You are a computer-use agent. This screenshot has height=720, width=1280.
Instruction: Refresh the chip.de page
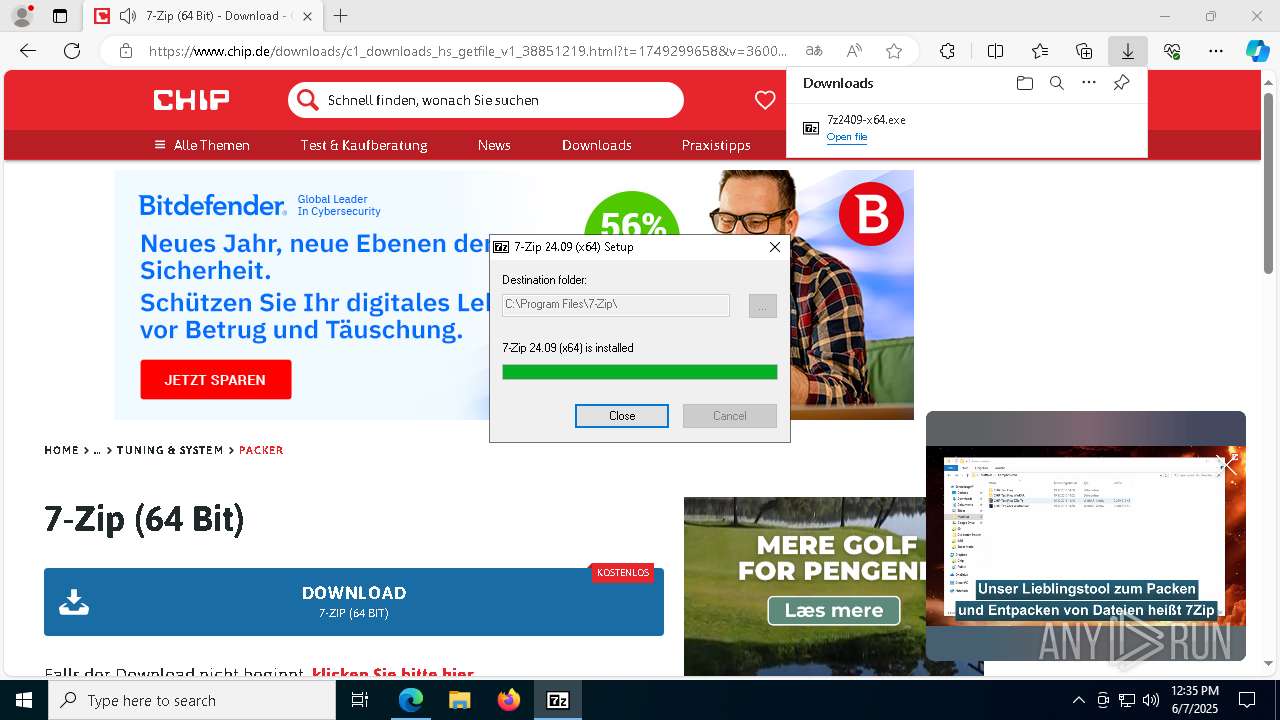point(72,51)
